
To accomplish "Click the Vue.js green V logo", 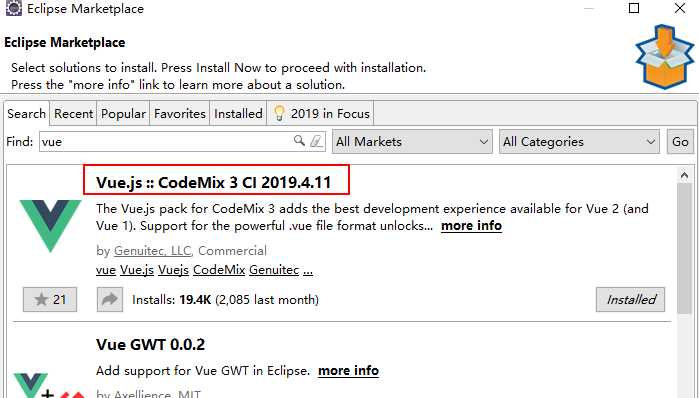I will pyautogui.click(x=50, y=226).
